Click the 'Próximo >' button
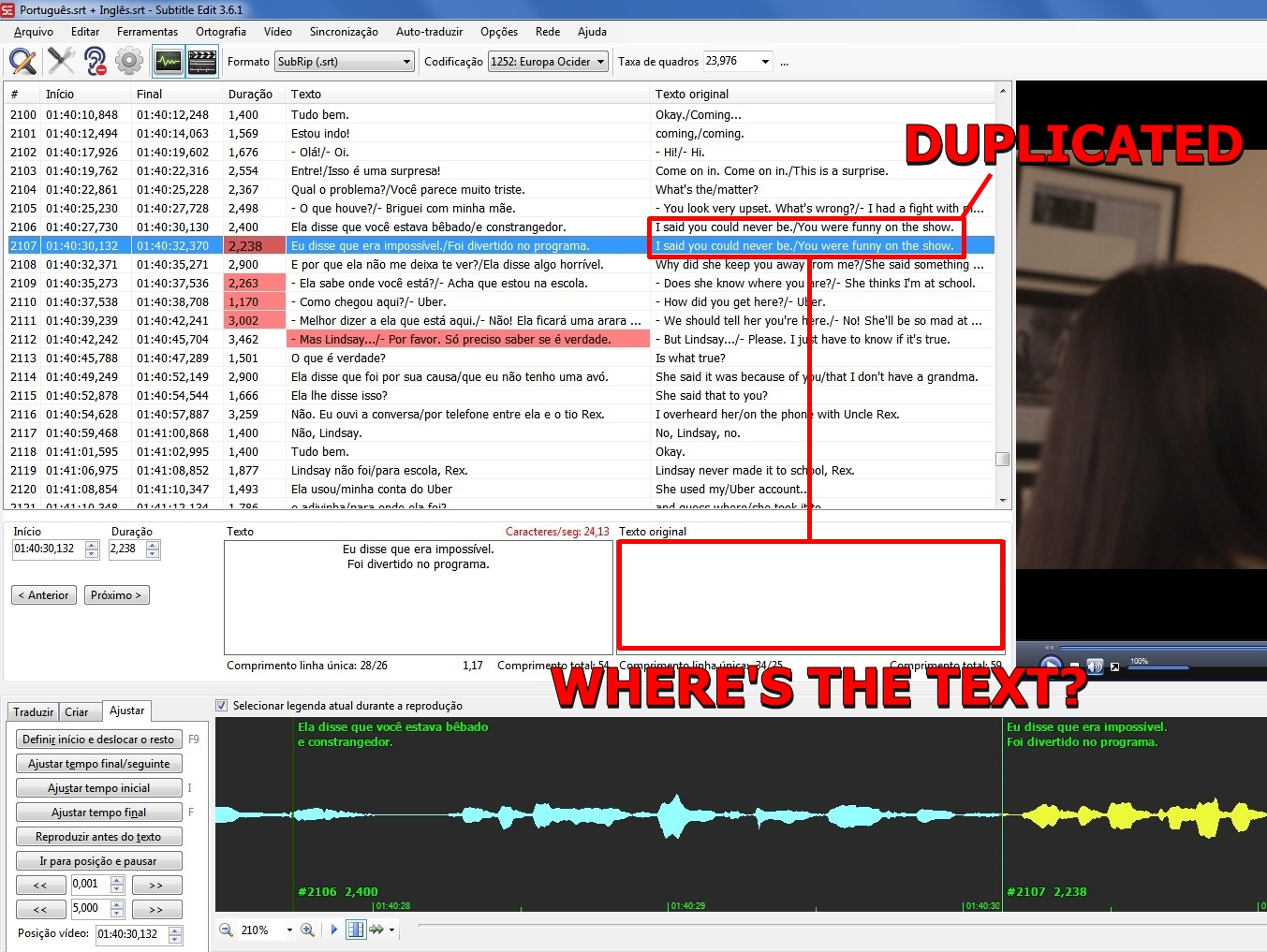 pyautogui.click(x=116, y=594)
